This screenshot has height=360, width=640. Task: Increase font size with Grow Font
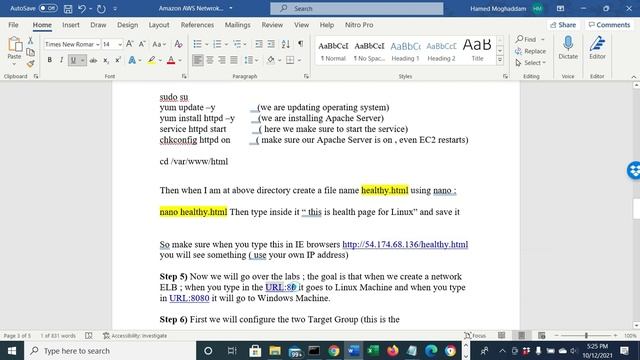[129, 44]
